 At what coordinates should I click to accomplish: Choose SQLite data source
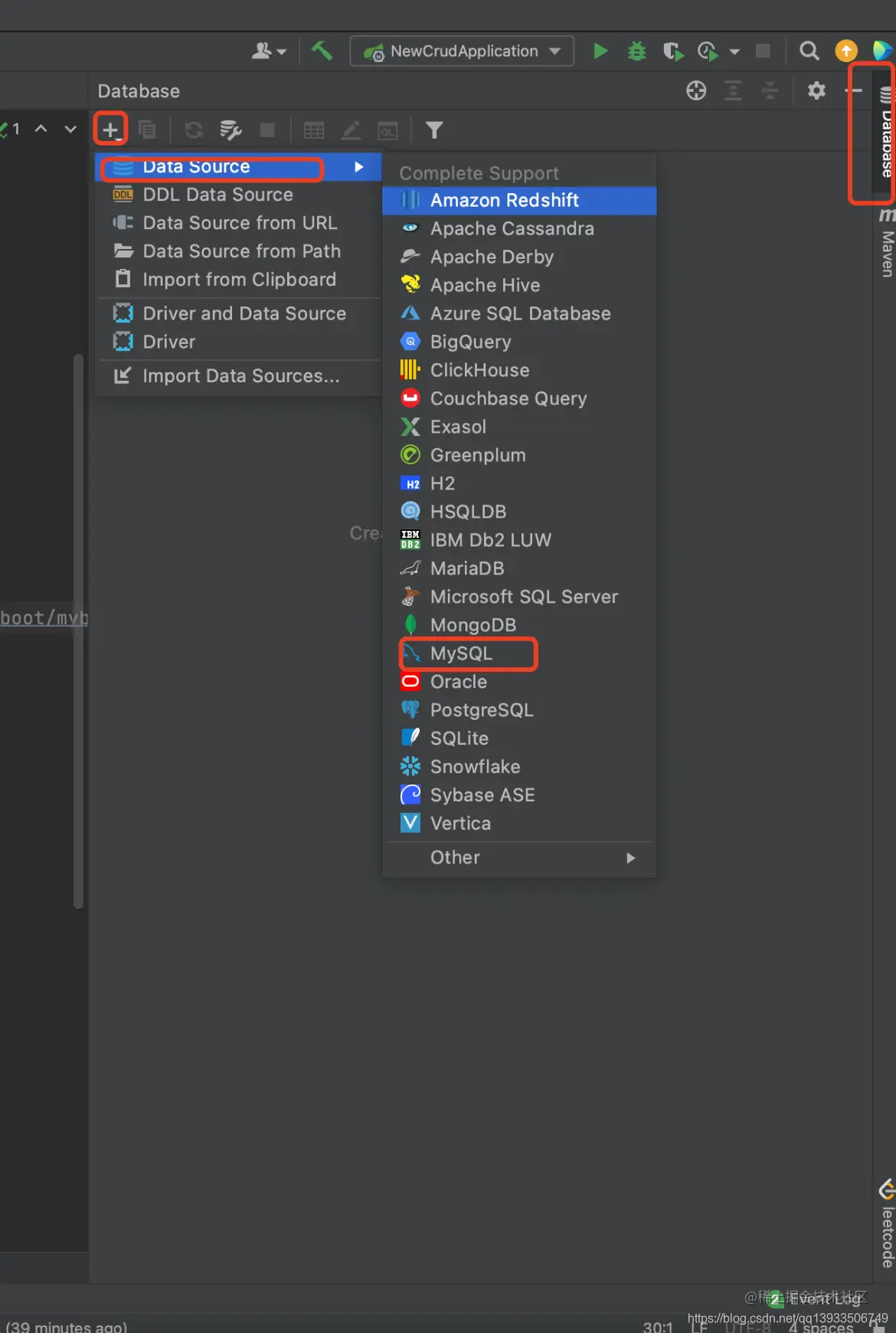tap(519, 739)
